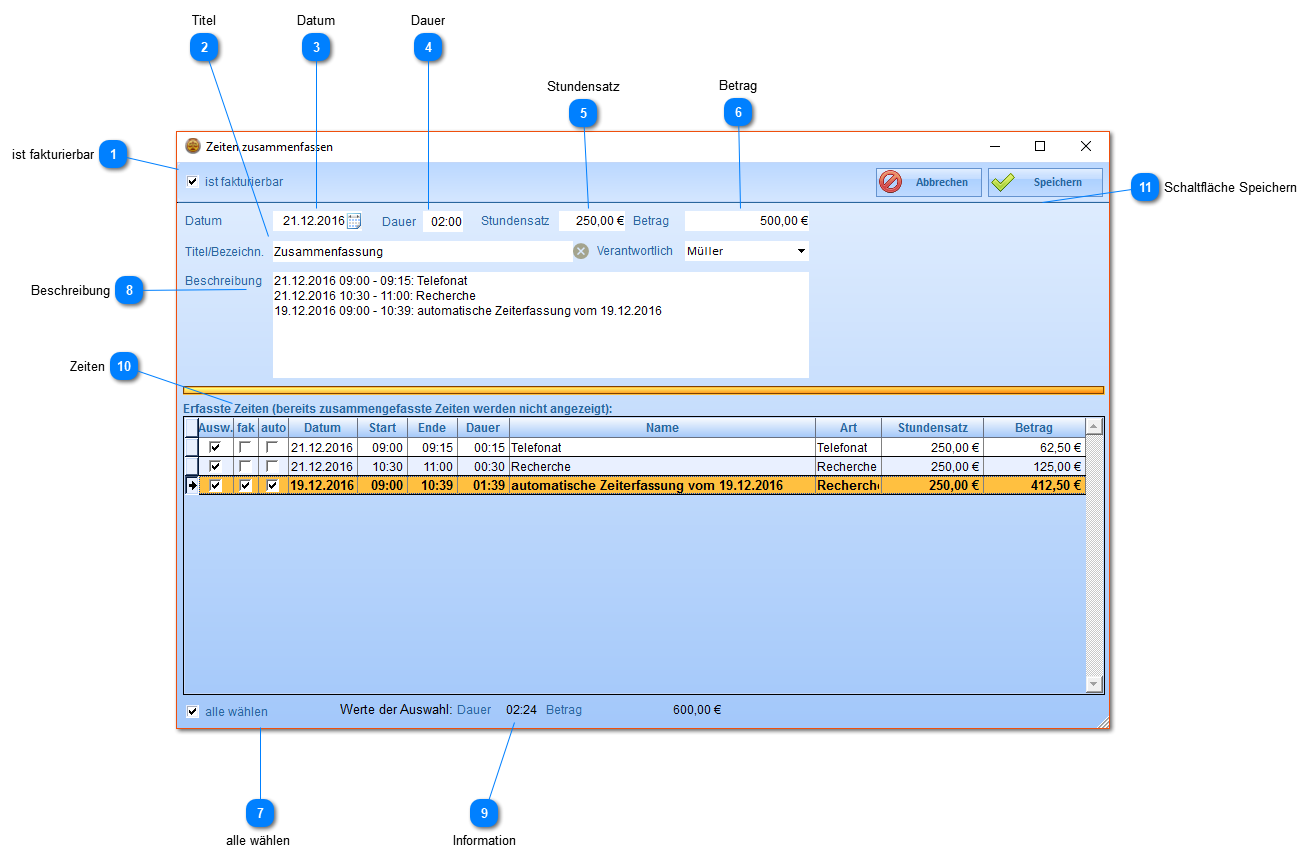
Task: Click the 19.12.2016 date cell
Action: (322, 485)
